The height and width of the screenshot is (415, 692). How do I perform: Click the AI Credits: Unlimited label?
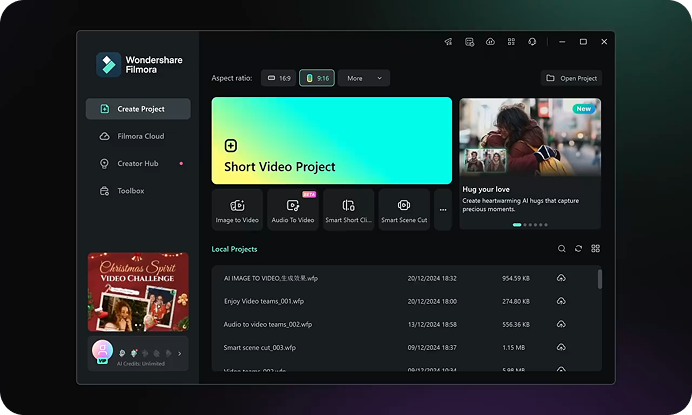pyautogui.click(x=141, y=364)
